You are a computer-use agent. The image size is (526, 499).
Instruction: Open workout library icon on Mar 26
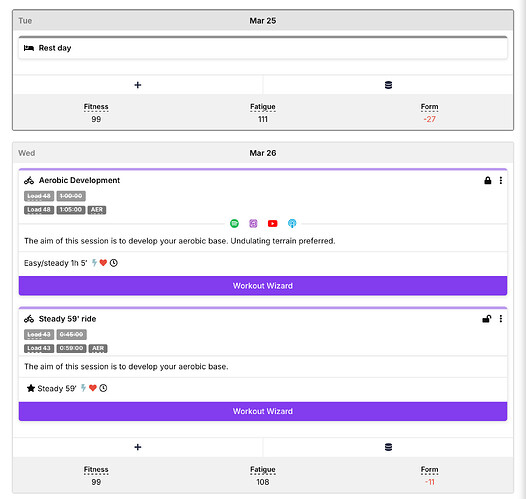[388, 447]
